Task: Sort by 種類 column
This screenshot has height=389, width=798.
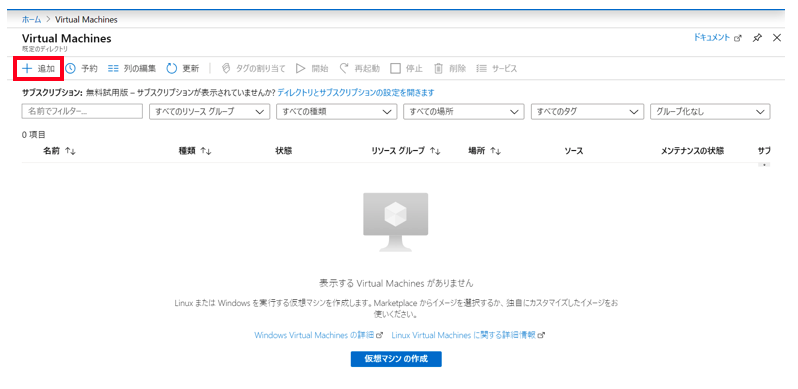Action: [195, 151]
